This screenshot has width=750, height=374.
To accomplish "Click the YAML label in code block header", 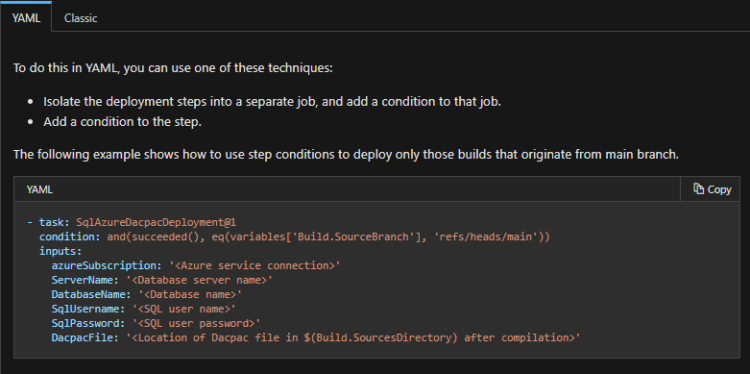I will pos(39,189).
